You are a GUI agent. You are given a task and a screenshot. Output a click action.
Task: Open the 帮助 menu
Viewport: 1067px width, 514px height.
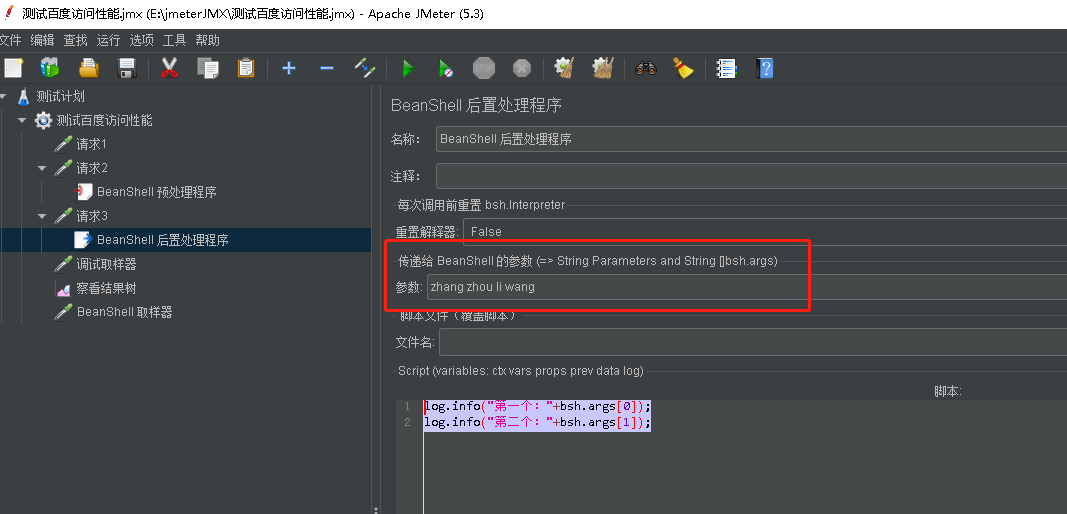click(x=208, y=40)
